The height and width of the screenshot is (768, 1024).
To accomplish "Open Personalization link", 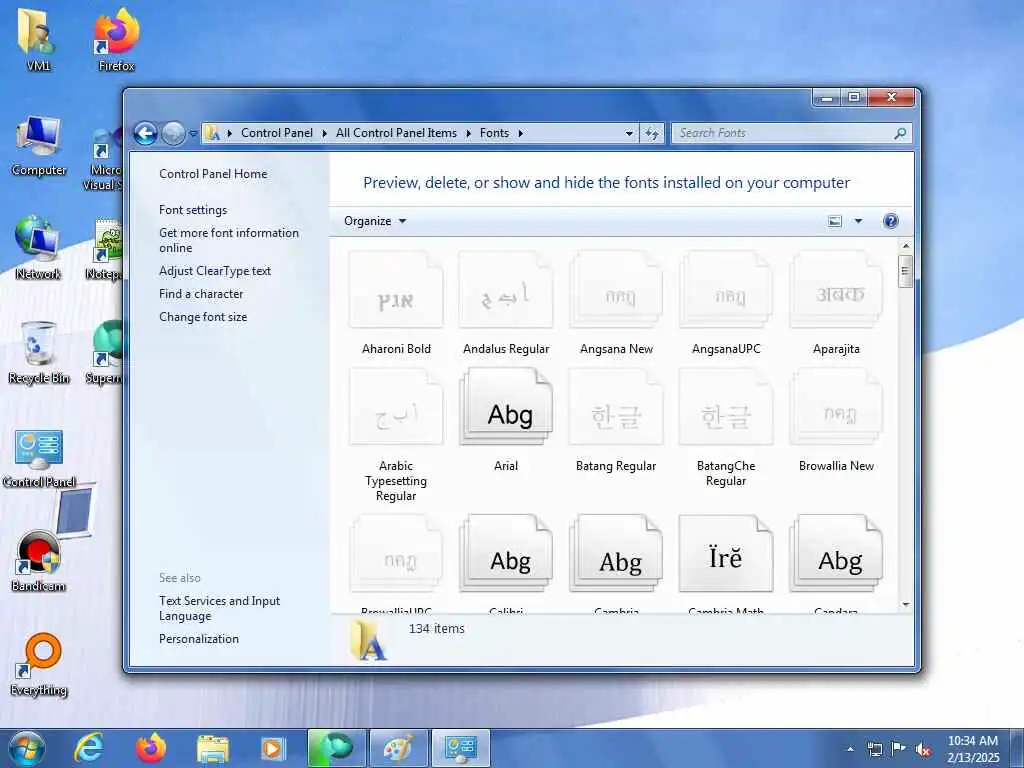I will point(199,639).
